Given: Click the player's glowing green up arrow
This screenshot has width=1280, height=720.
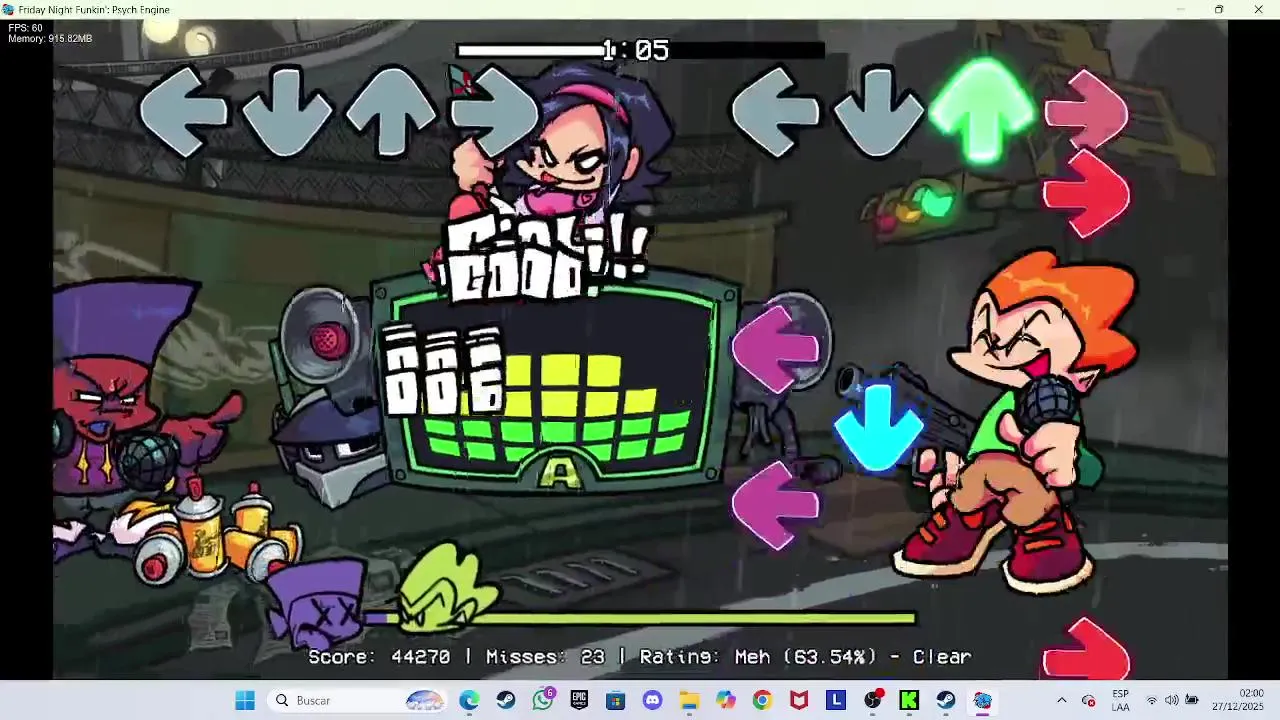Looking at the screenshot, I should click(x=983, y=110).
